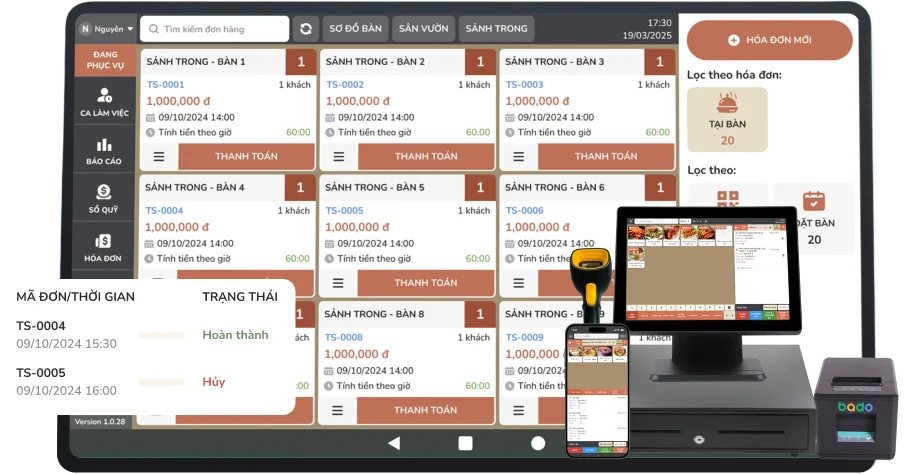The height and width of the screenshot is (474, 905).
Task: Click the clock icon on BÀN 2 card
Action: click(330, 133)
